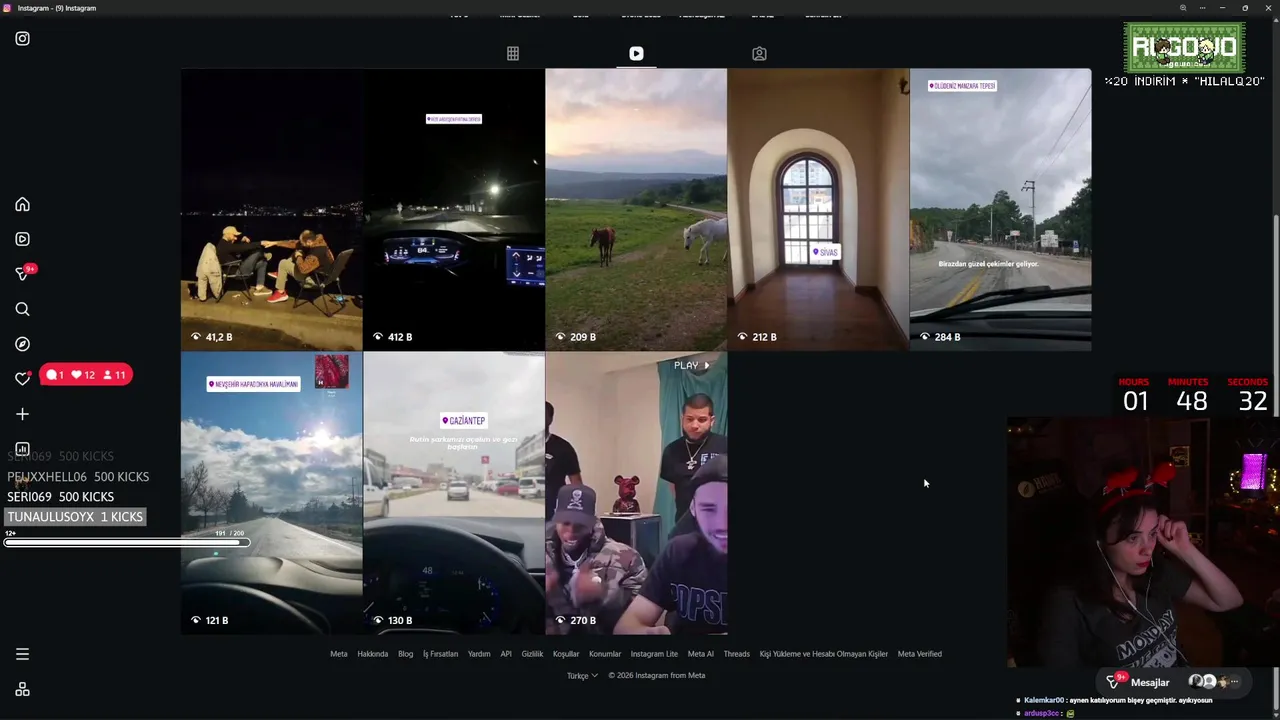
Task: Open the reel with 270 B views
Action: pyautogui.click(x=636, y=493)
